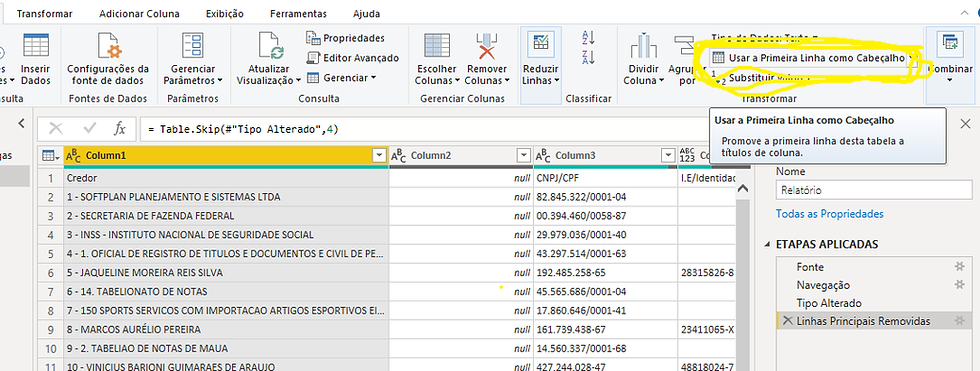
Task: Edit the Nome field containing Relatório
Action: tap(873, 190)
